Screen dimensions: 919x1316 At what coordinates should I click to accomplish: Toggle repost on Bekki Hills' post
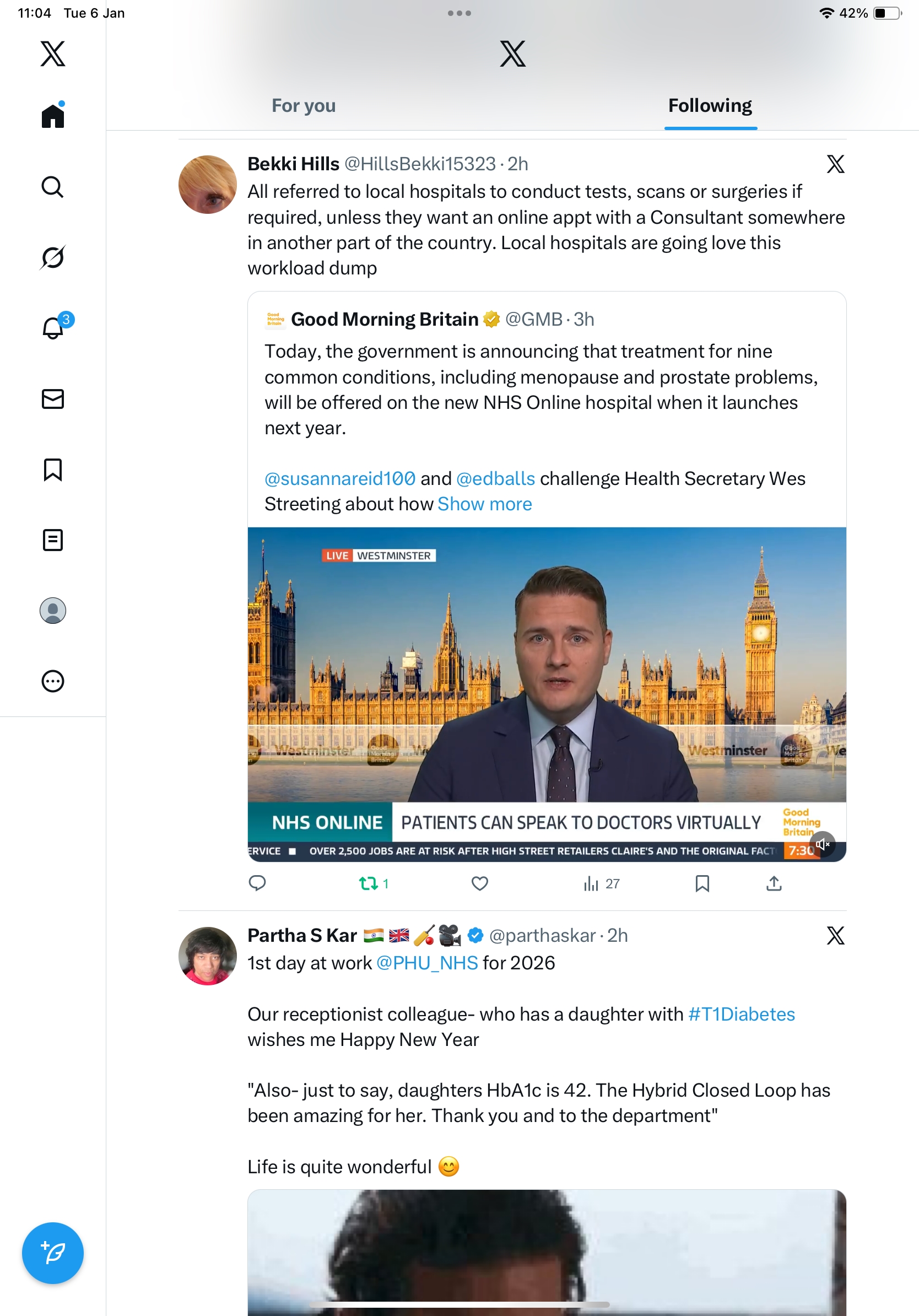pyautogui.click(x=369, y=883)
